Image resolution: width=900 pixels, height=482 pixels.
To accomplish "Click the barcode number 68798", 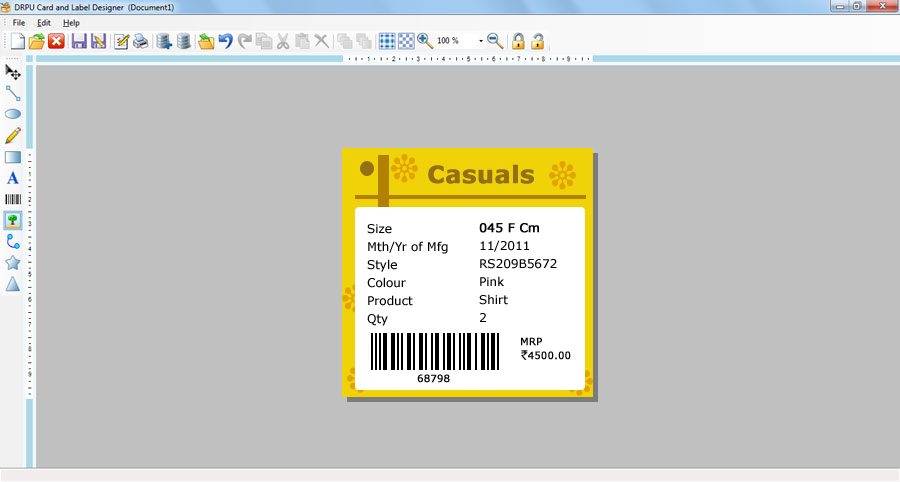I will coord(433,379).
